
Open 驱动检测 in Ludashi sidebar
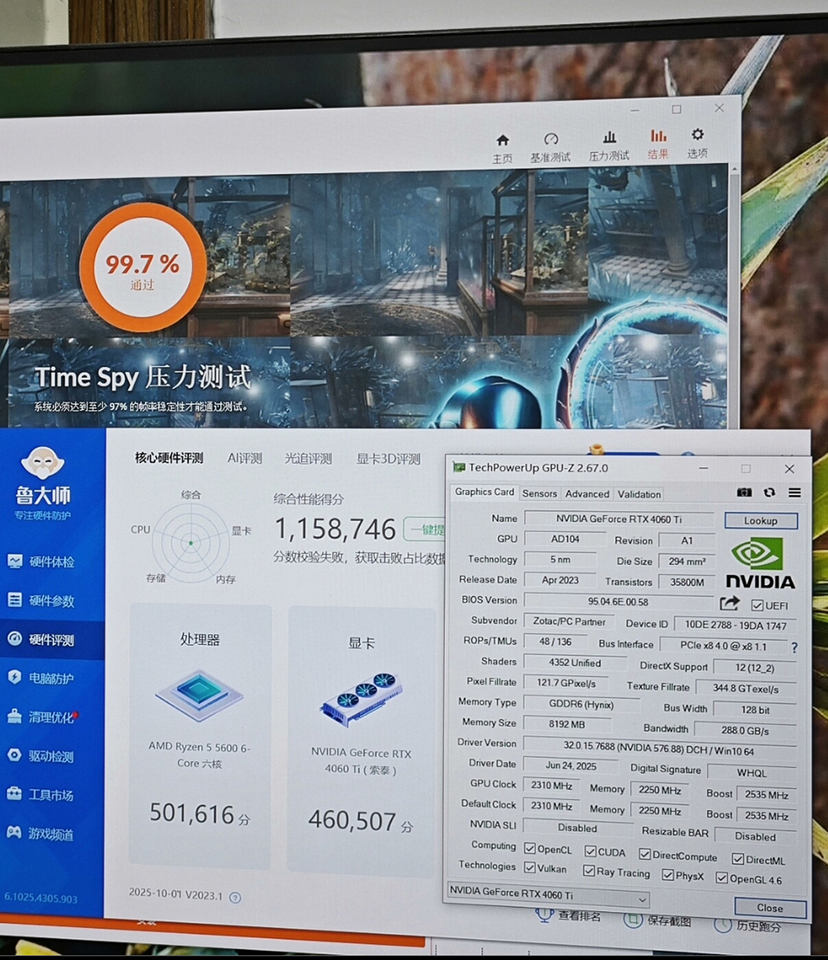coord(41,756)
